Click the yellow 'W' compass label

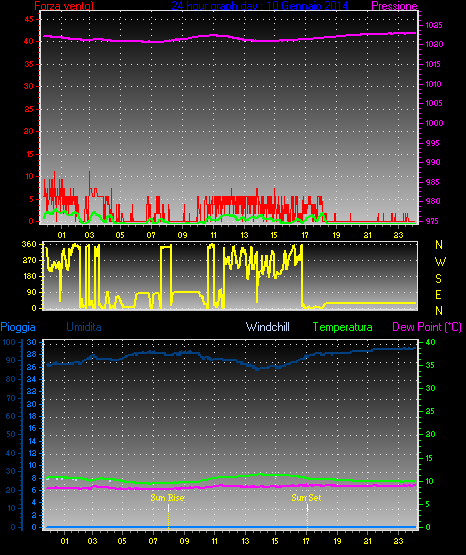pyautogui.click(x=440, y=262)
